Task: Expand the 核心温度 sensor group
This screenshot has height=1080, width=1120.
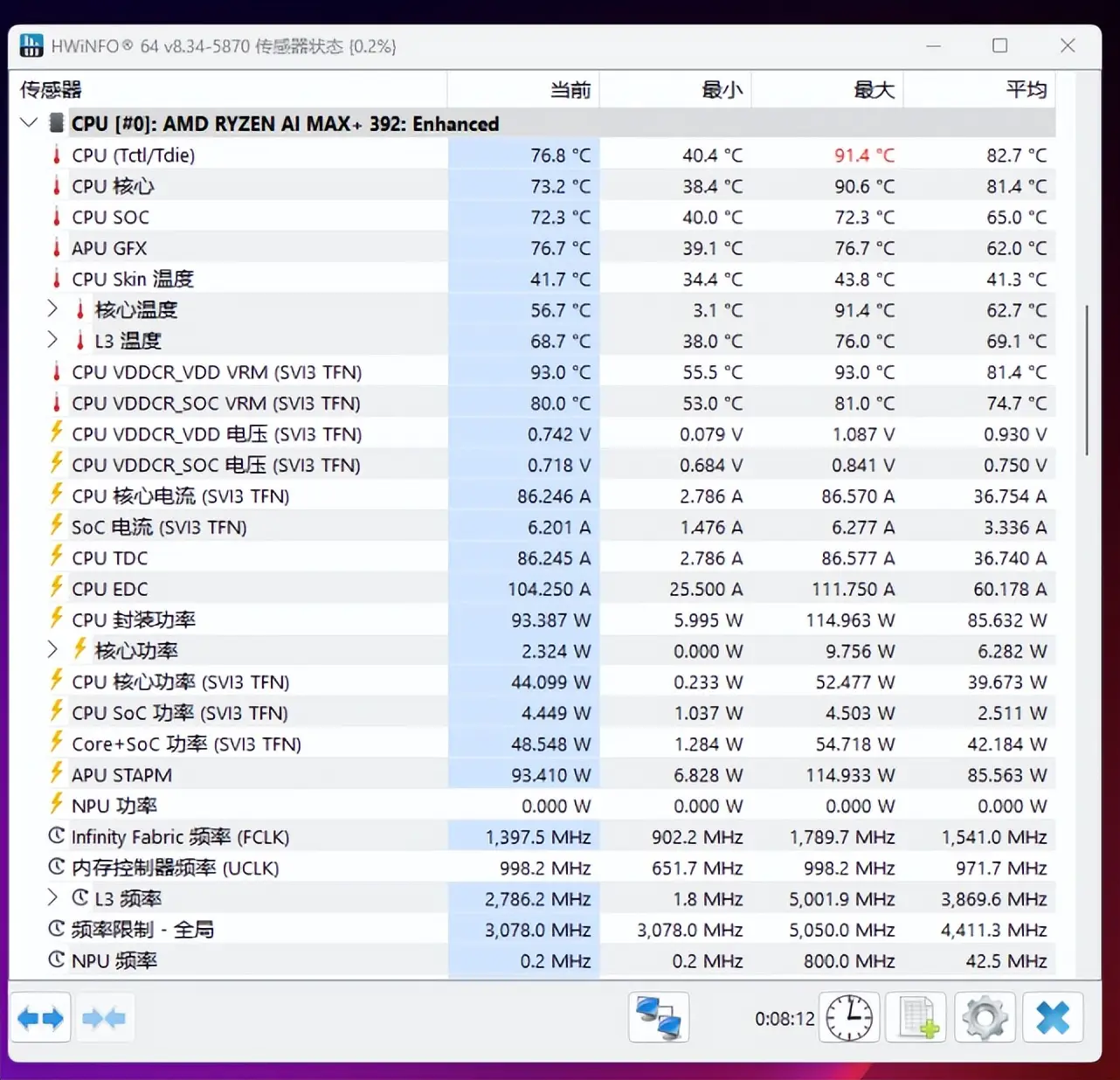Action: point(52,309)
